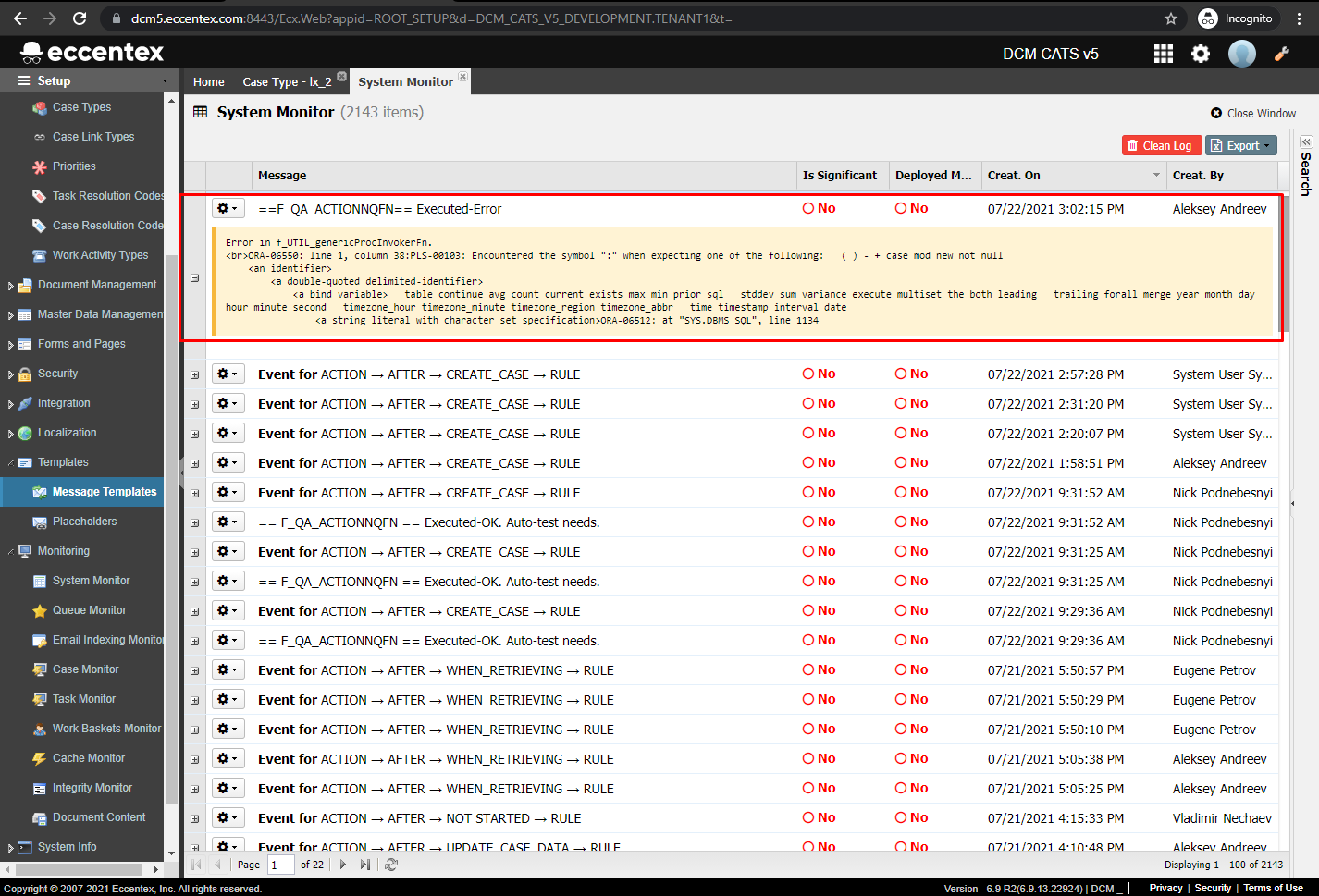The image size is (1319, 896).
Task: Switch to the Case Type - lx_2 tab
Action: [287, 81]
